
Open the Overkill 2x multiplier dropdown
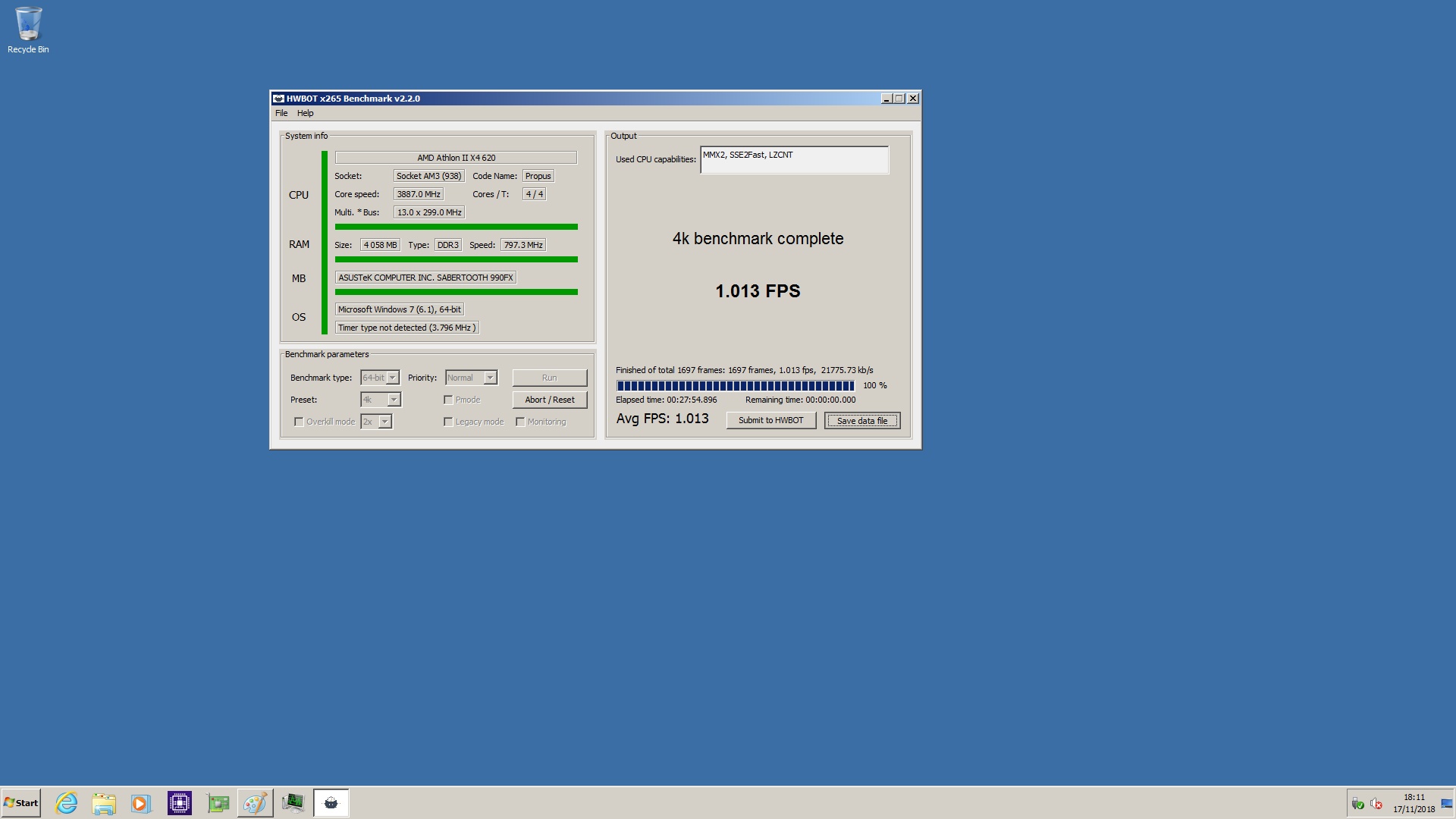376,422
